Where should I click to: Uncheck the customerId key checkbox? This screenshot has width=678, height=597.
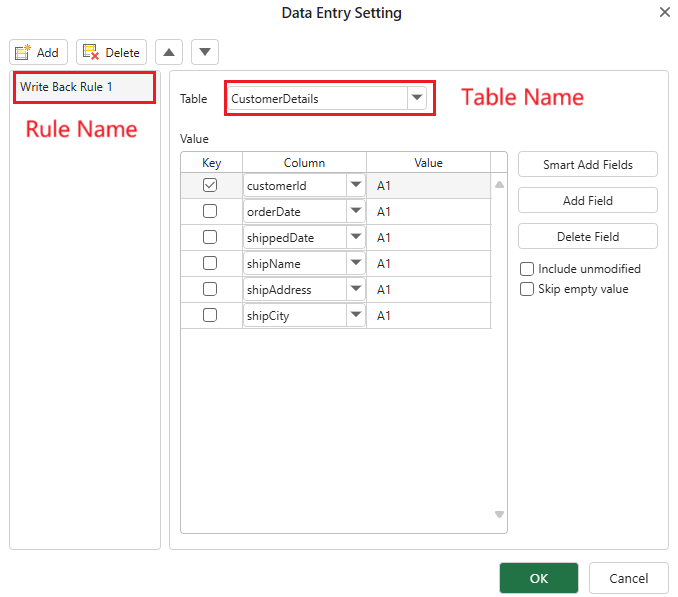210,185
